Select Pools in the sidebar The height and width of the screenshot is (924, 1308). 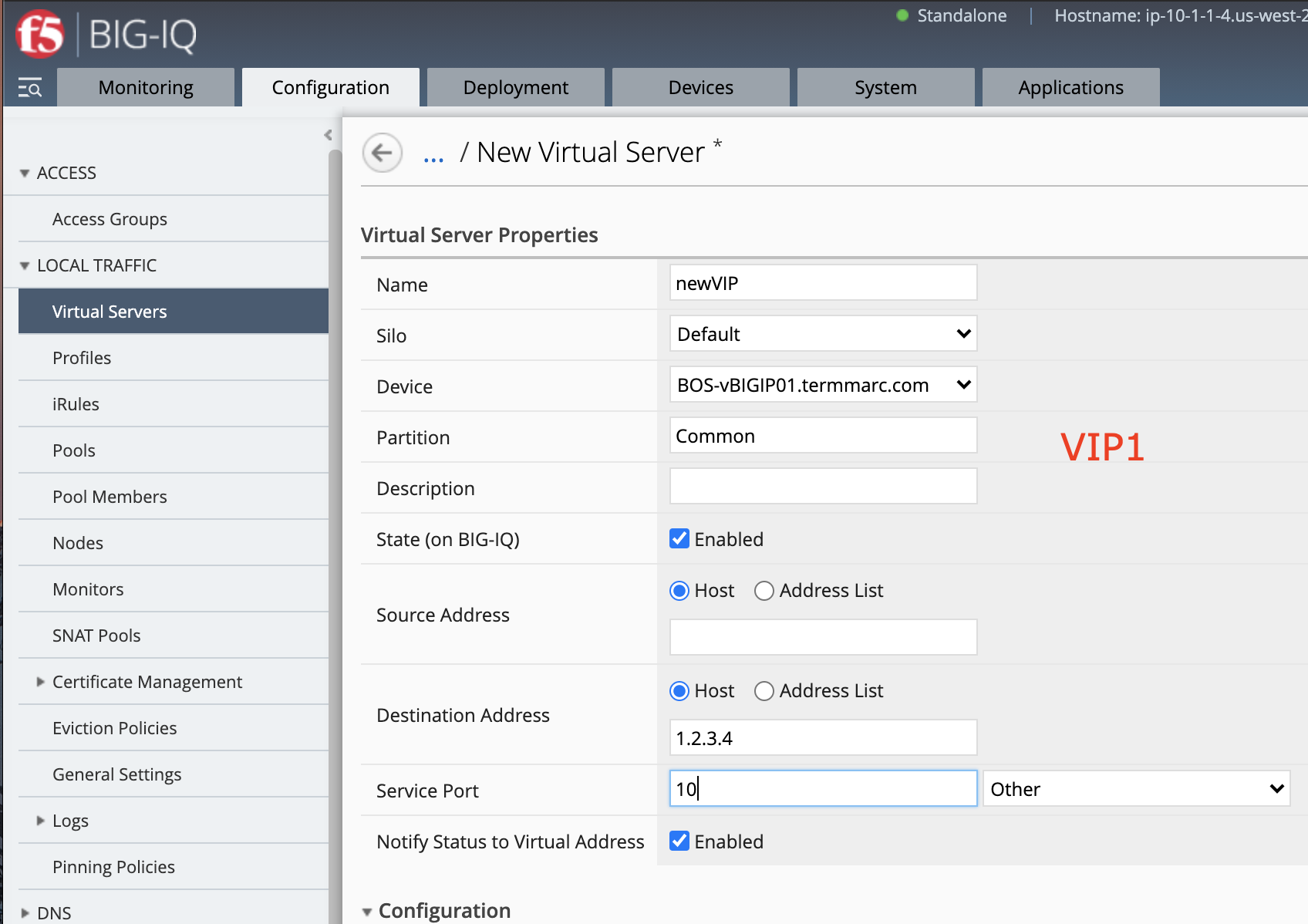click(73, 450)
